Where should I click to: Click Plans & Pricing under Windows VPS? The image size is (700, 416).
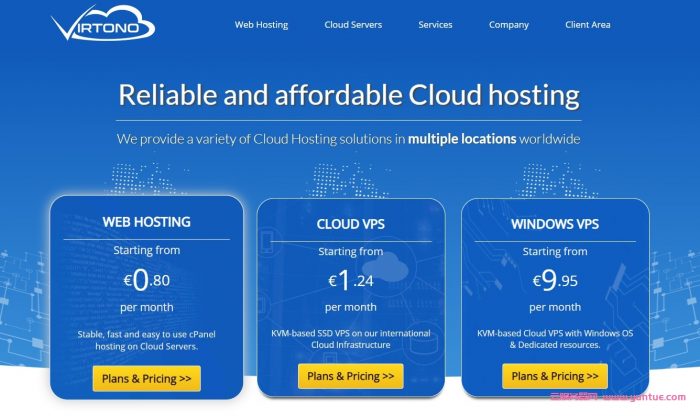point(555,376)
